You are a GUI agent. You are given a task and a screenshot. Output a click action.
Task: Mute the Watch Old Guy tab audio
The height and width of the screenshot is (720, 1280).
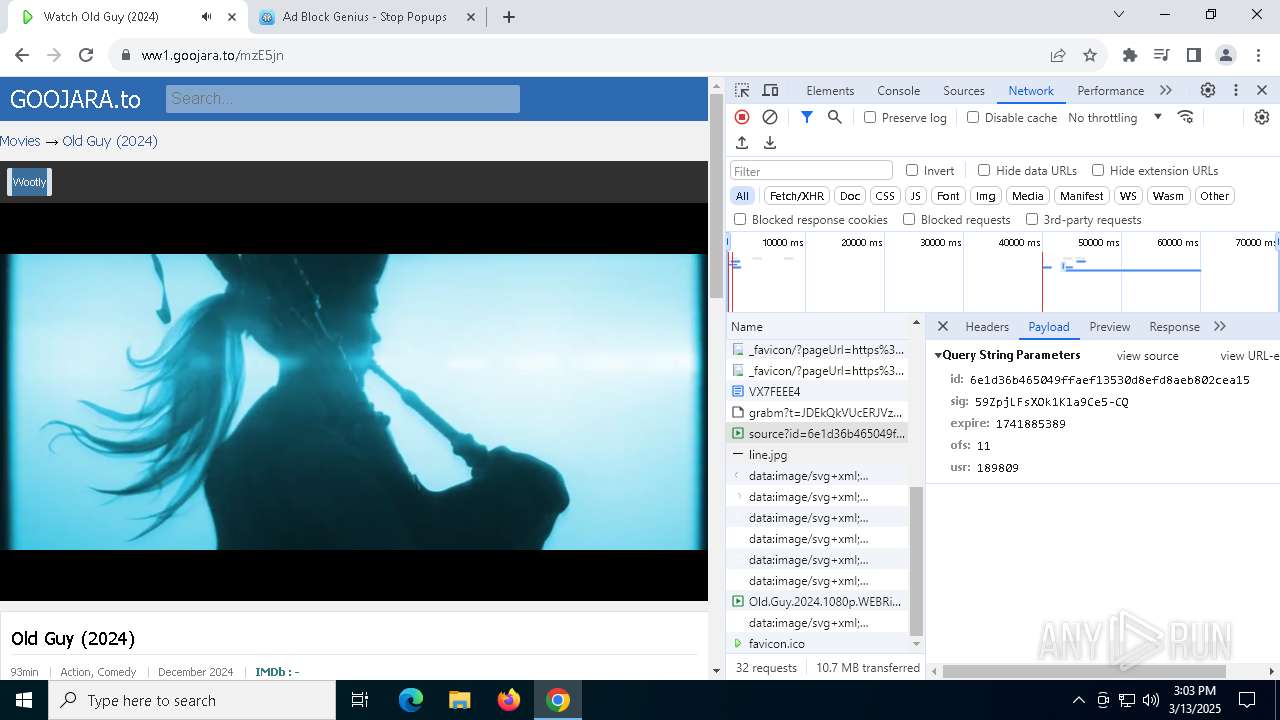point(206,17)
